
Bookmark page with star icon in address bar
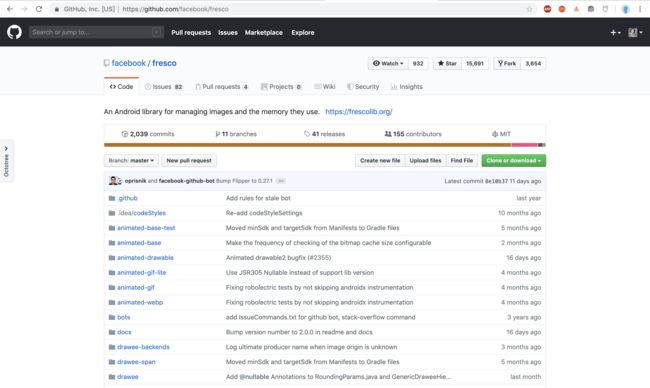529,9
